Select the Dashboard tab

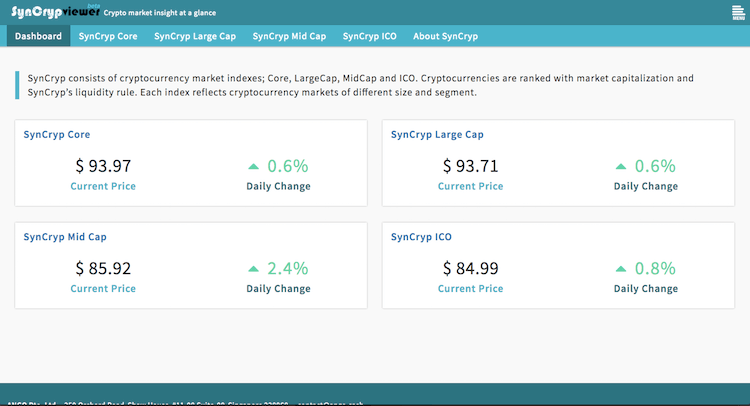click(x=38, y=36)
